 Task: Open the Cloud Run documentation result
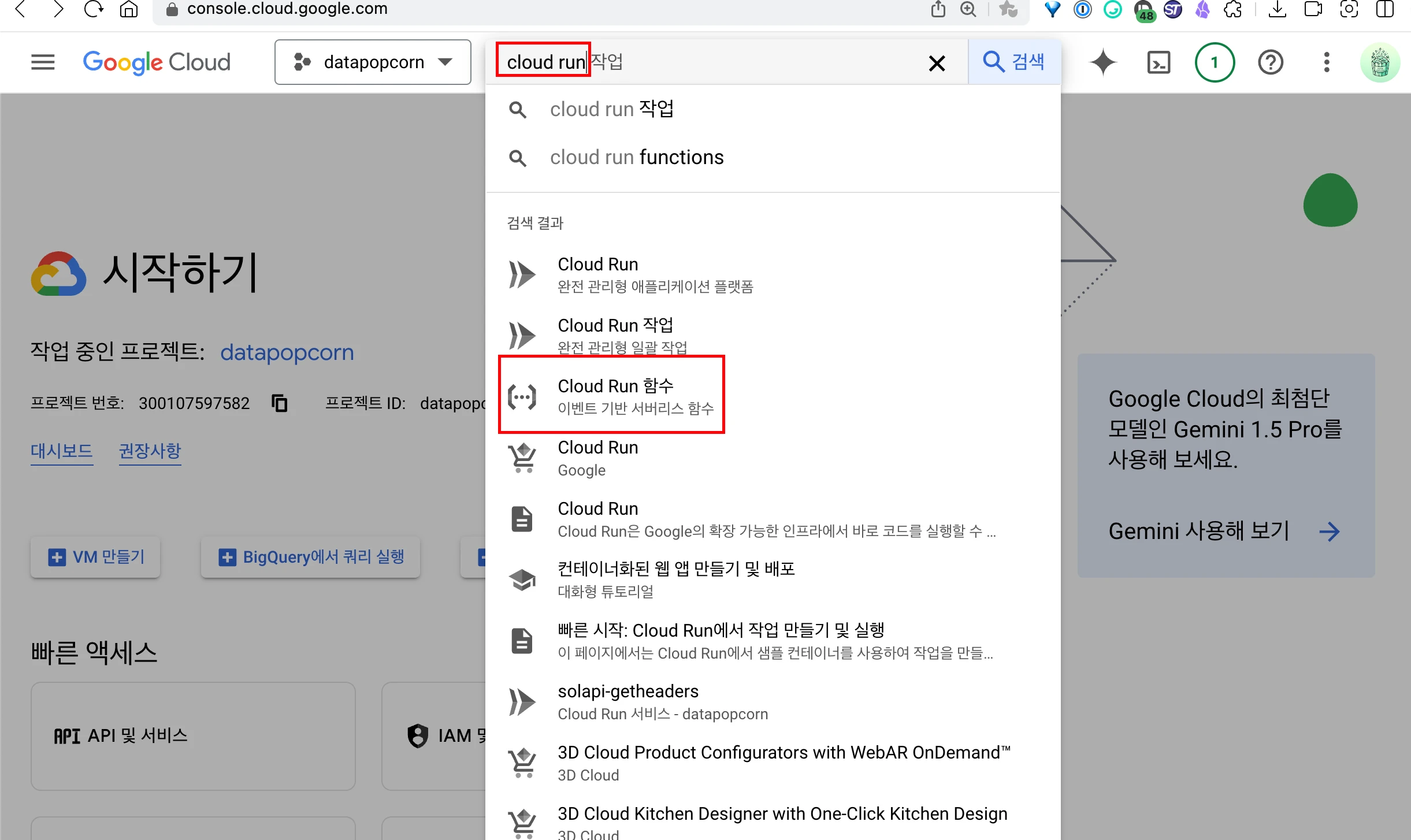pyautogui.click(x=773, y=519)
